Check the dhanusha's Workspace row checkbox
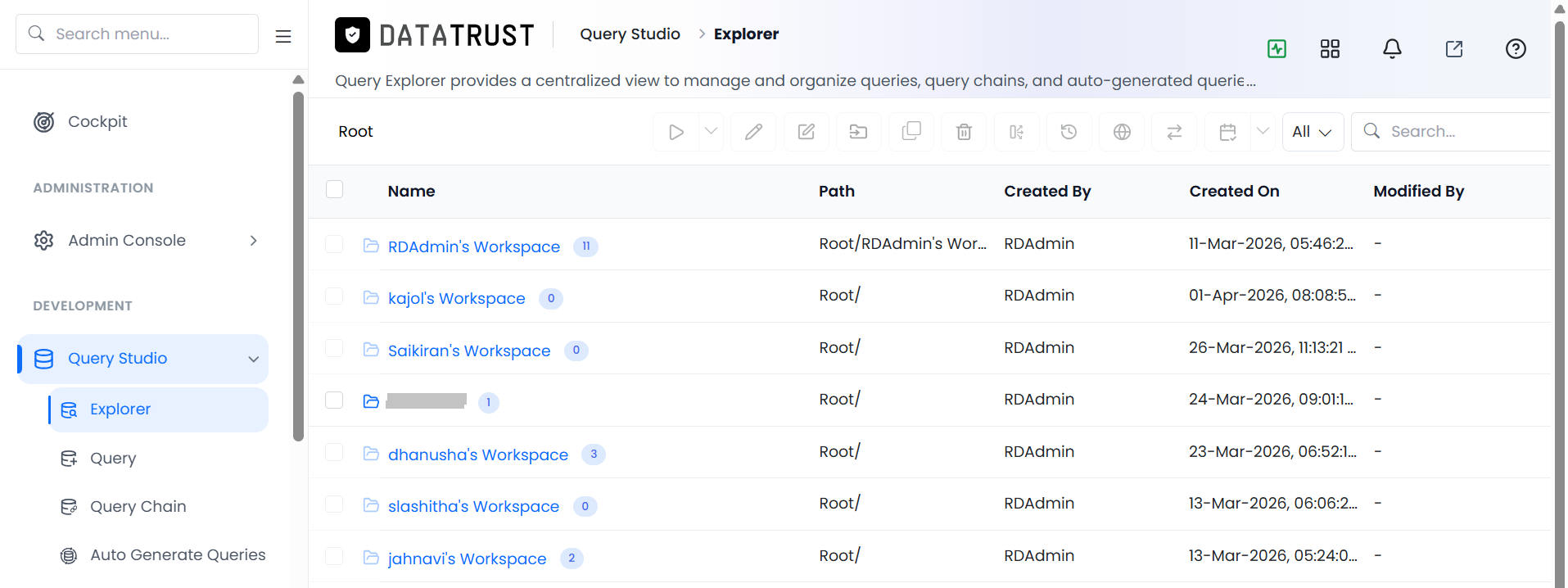The width and height of the screenshot is (1568, 588). click(x=334, y=452)
